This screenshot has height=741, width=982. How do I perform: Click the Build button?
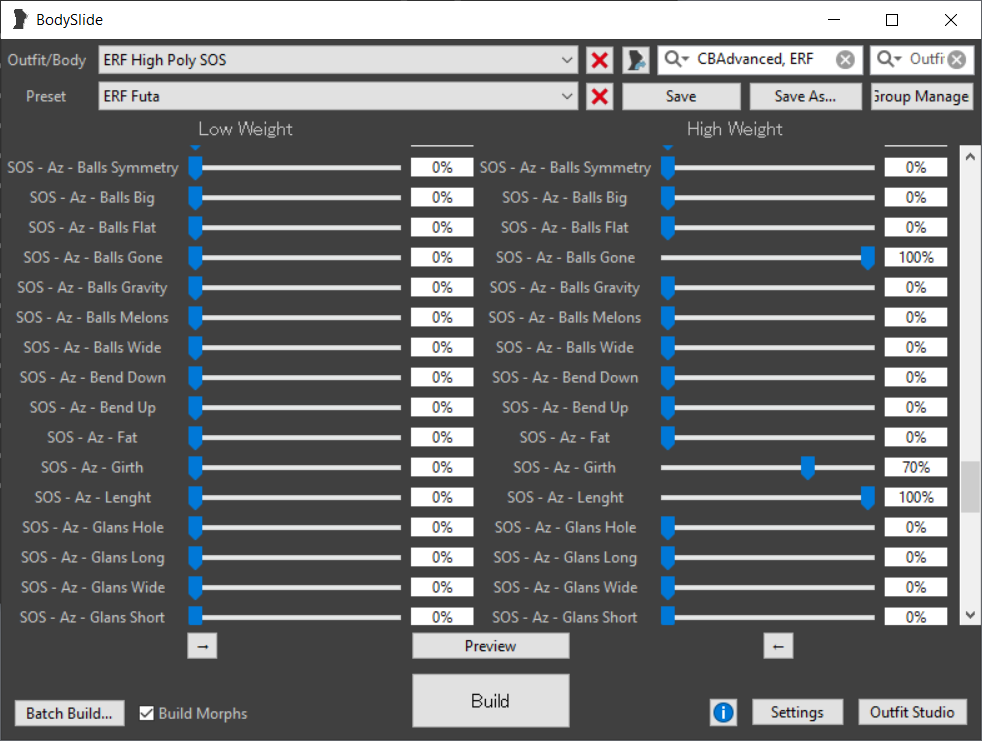point(490,701)
